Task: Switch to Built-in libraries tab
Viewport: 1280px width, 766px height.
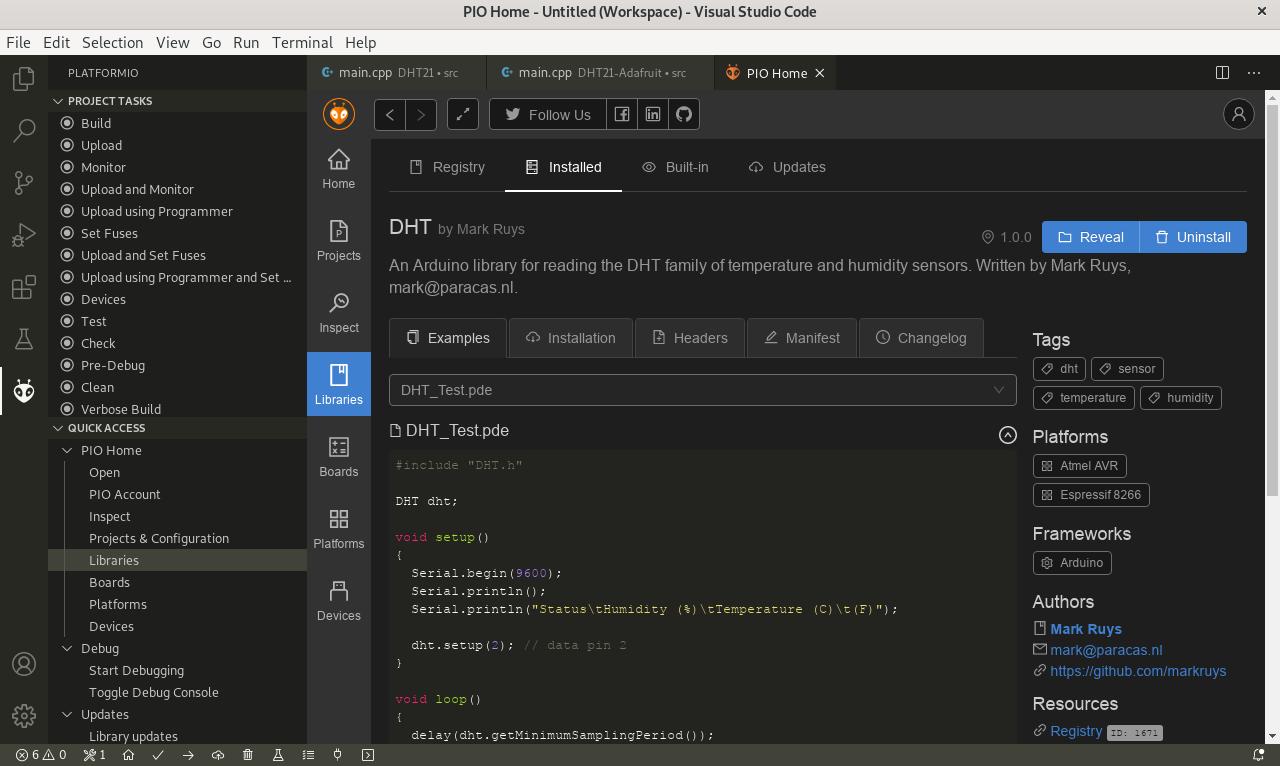Action: 675,167
